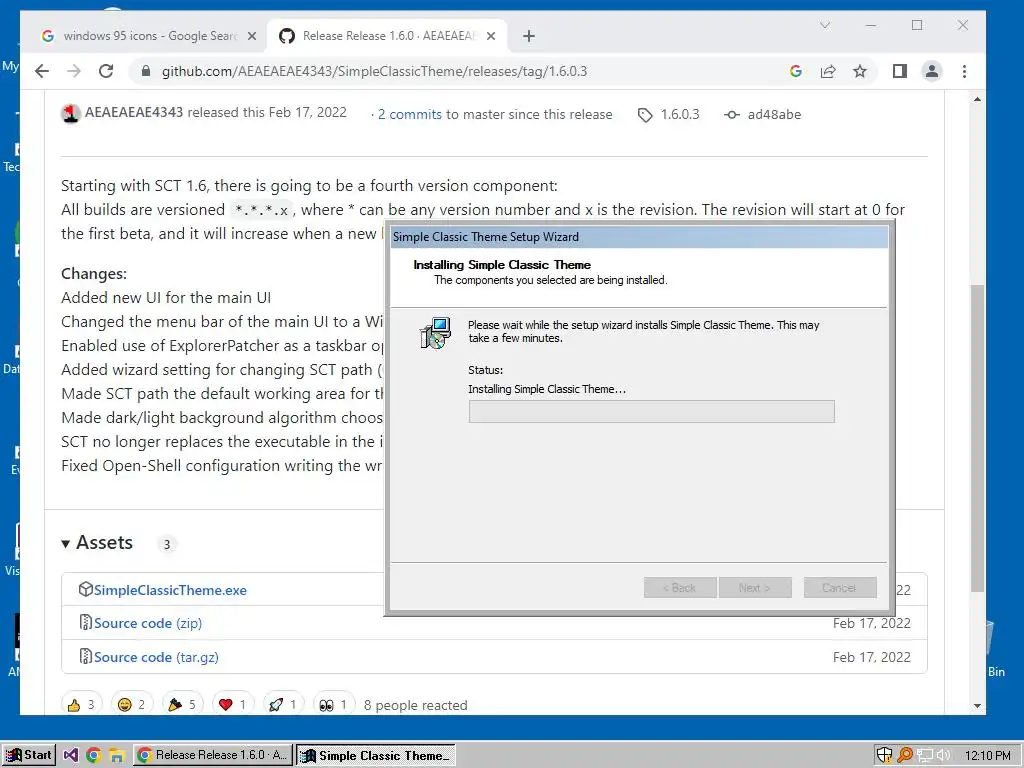This screenshot has height=768, width=1024.
Task: Toggle laugh smiley reaction
Action: [132, 705]
